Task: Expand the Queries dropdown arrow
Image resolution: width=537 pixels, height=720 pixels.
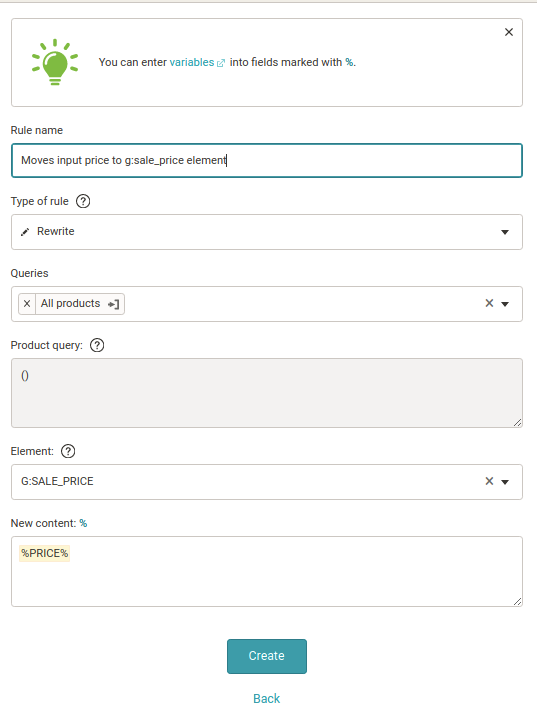Action: [x=505, y=304]
